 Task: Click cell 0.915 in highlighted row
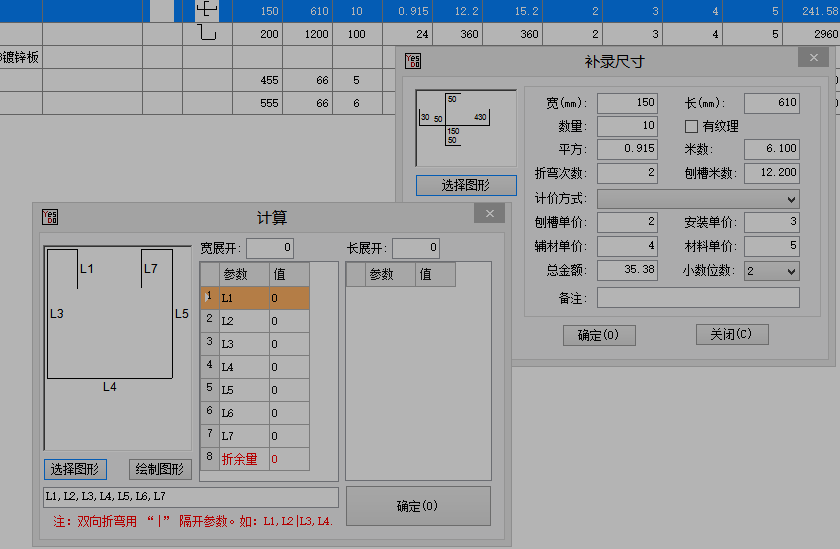pos(408,11)
